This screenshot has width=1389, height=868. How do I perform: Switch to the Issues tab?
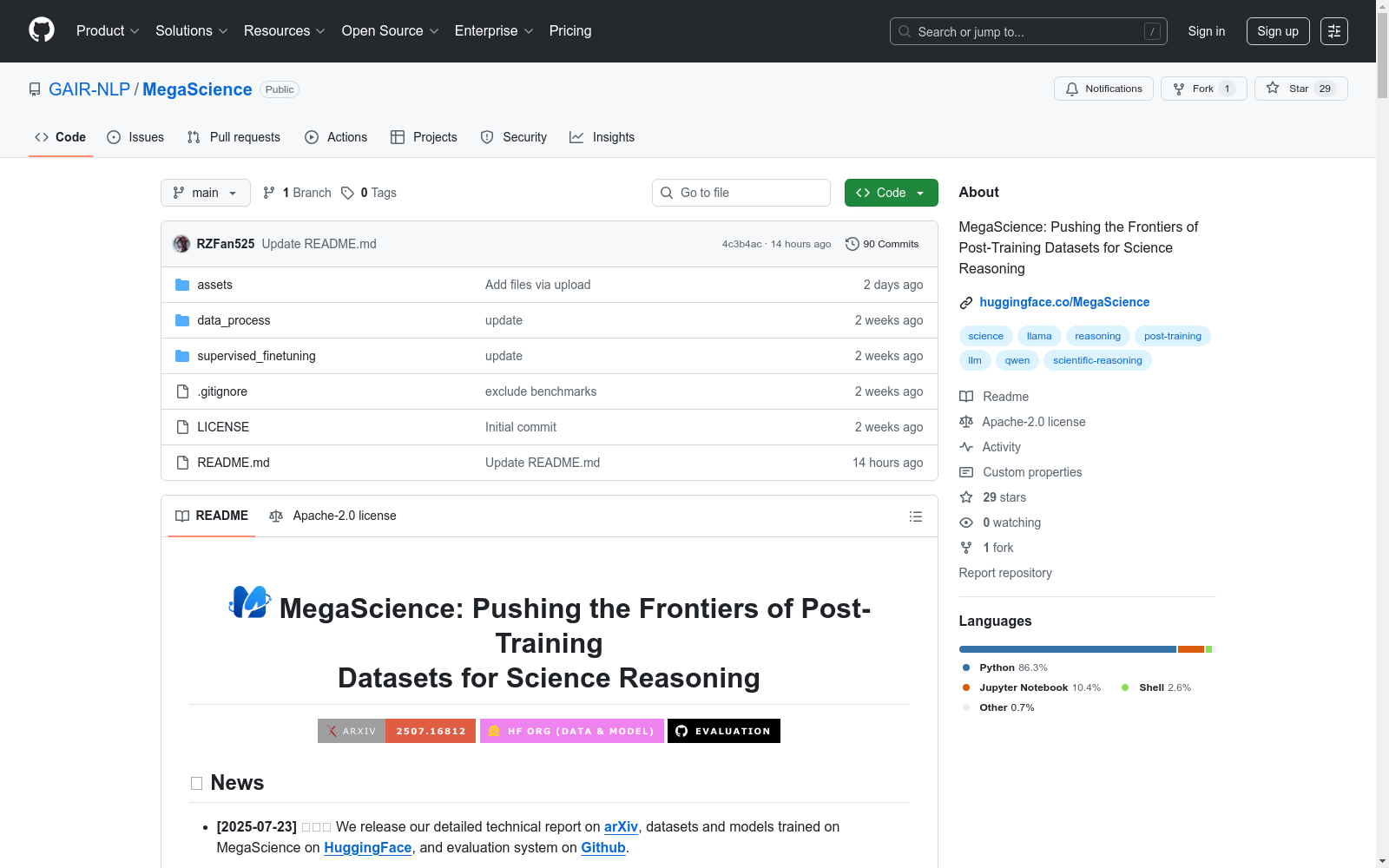click(x=135, y=137)
